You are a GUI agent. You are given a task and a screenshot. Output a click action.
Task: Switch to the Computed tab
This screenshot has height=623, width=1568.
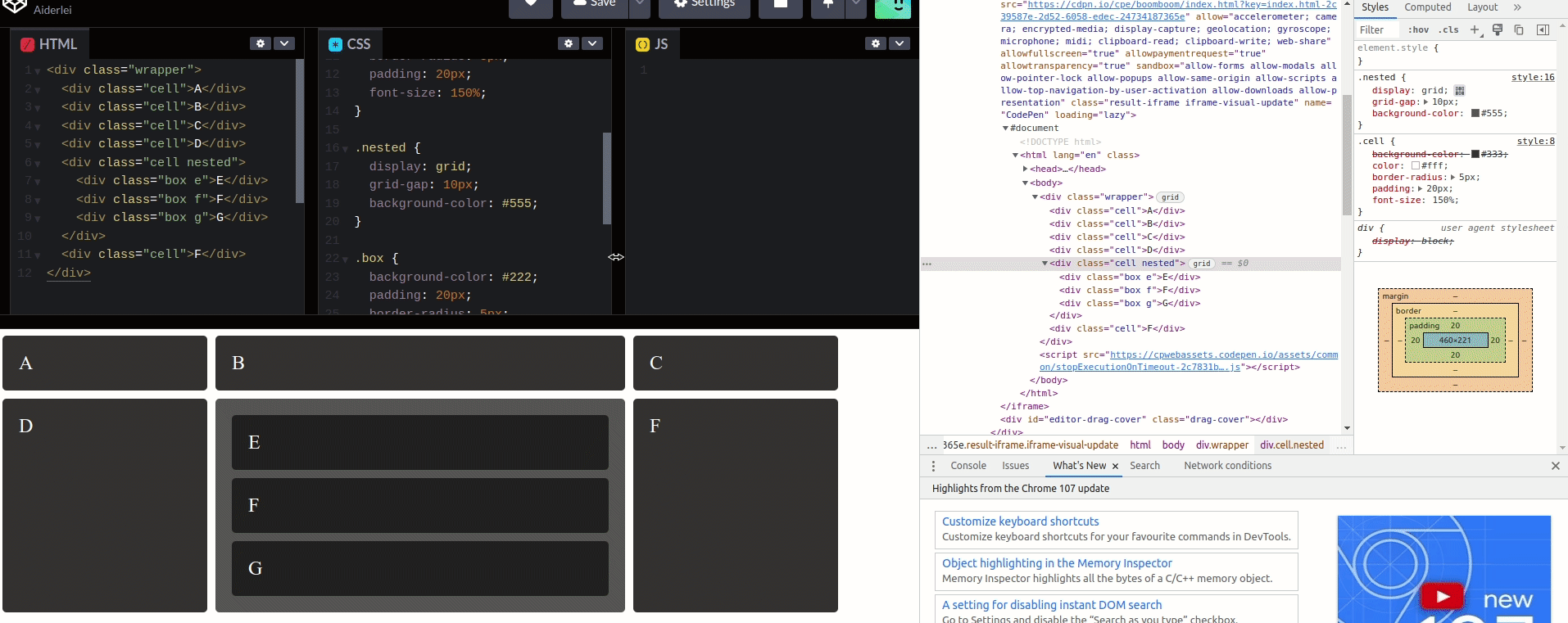pyautogui.click(x=1427, y=7)
